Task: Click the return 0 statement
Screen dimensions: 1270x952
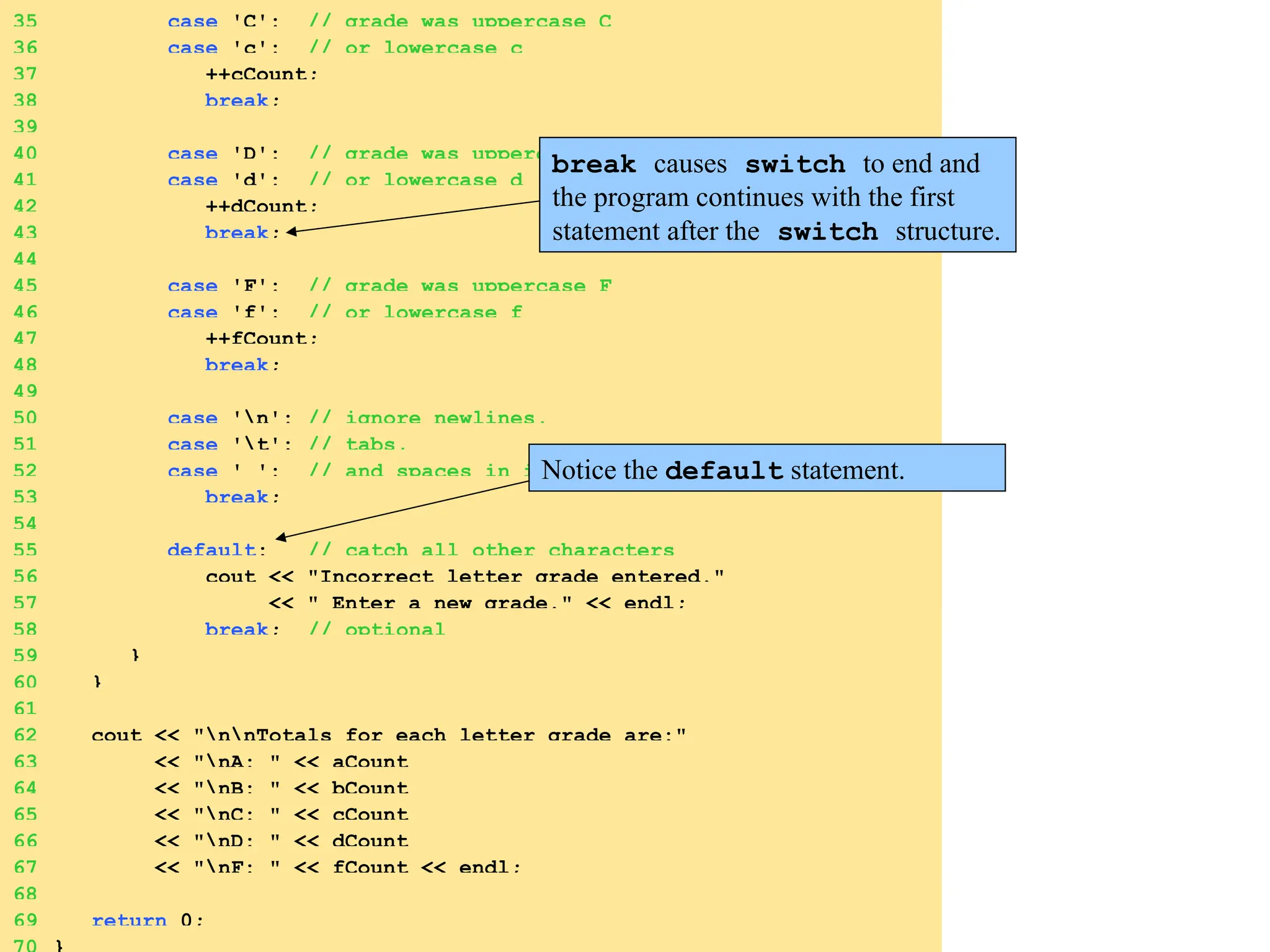Action: point(148,920)
